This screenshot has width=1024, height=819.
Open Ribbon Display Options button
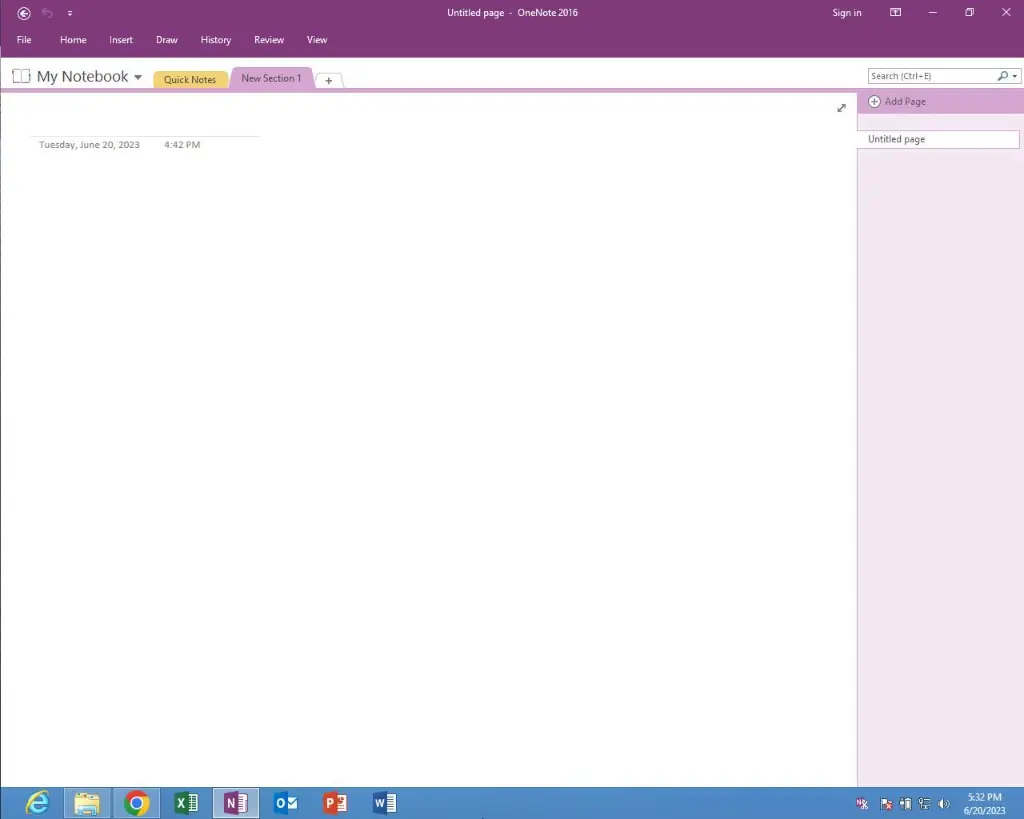click(895, 13)
